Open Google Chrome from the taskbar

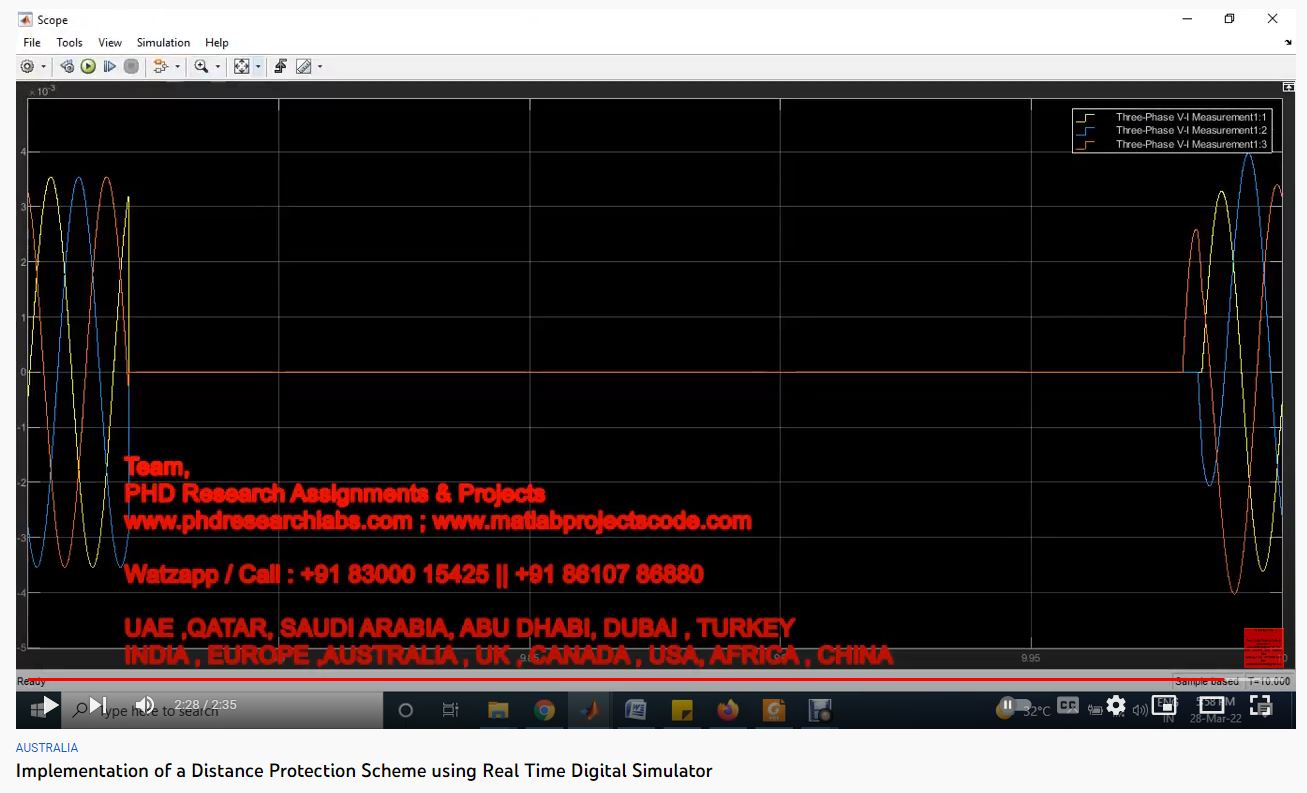point(545,710)
